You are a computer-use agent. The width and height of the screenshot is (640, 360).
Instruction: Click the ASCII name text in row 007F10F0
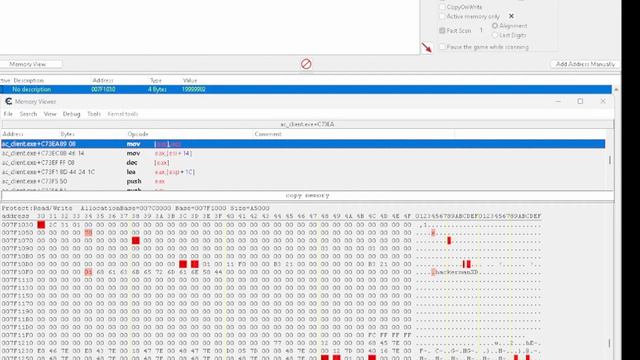click(456, 272)
